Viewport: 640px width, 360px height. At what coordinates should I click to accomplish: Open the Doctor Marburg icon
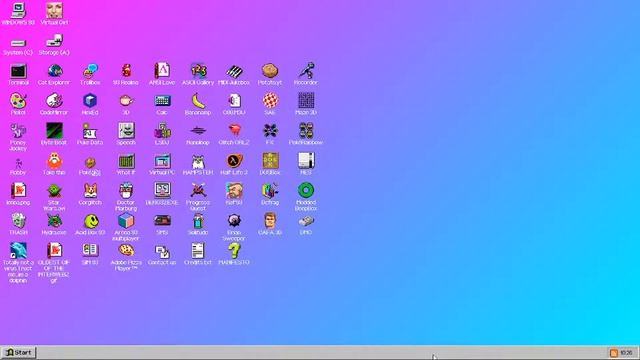pyautogui.click(x=126, y=191)
